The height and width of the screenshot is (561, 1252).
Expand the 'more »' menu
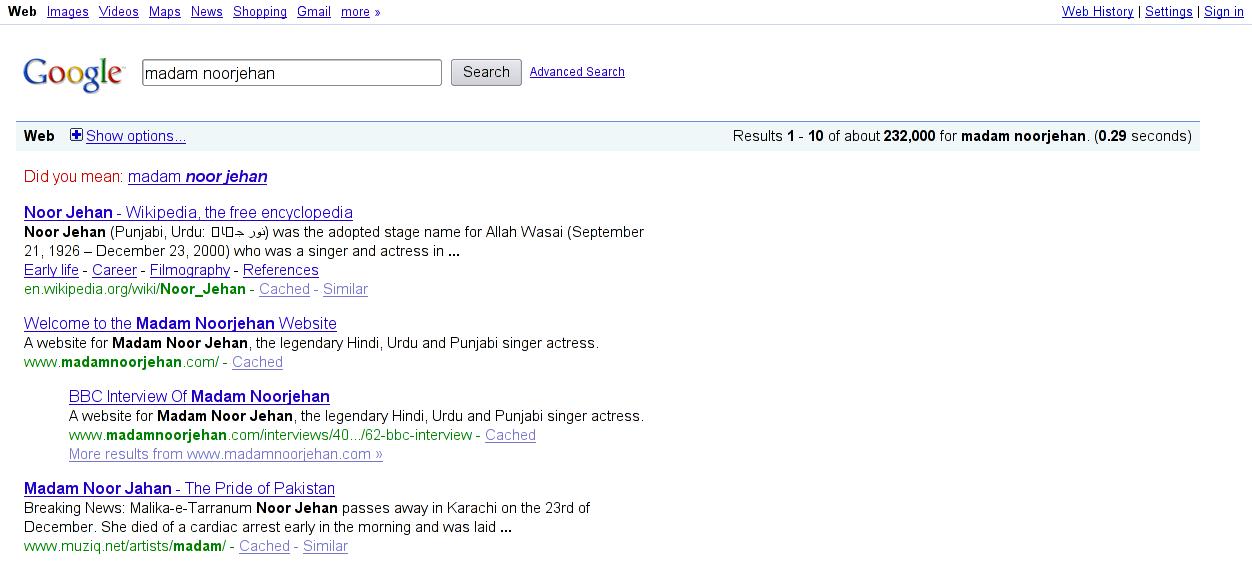[361, 12]
